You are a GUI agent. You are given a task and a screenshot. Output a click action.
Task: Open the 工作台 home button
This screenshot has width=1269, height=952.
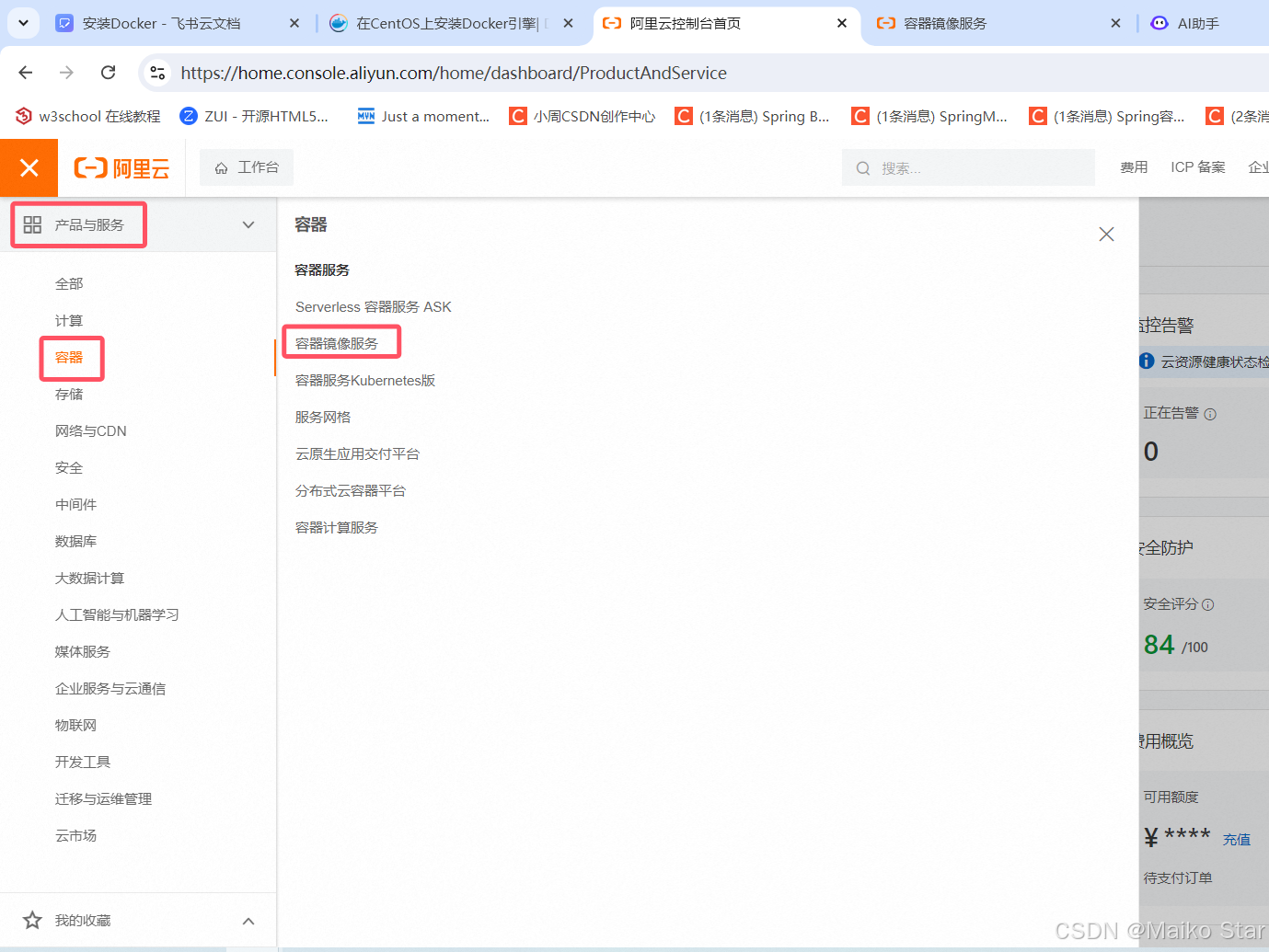(247, 167)
